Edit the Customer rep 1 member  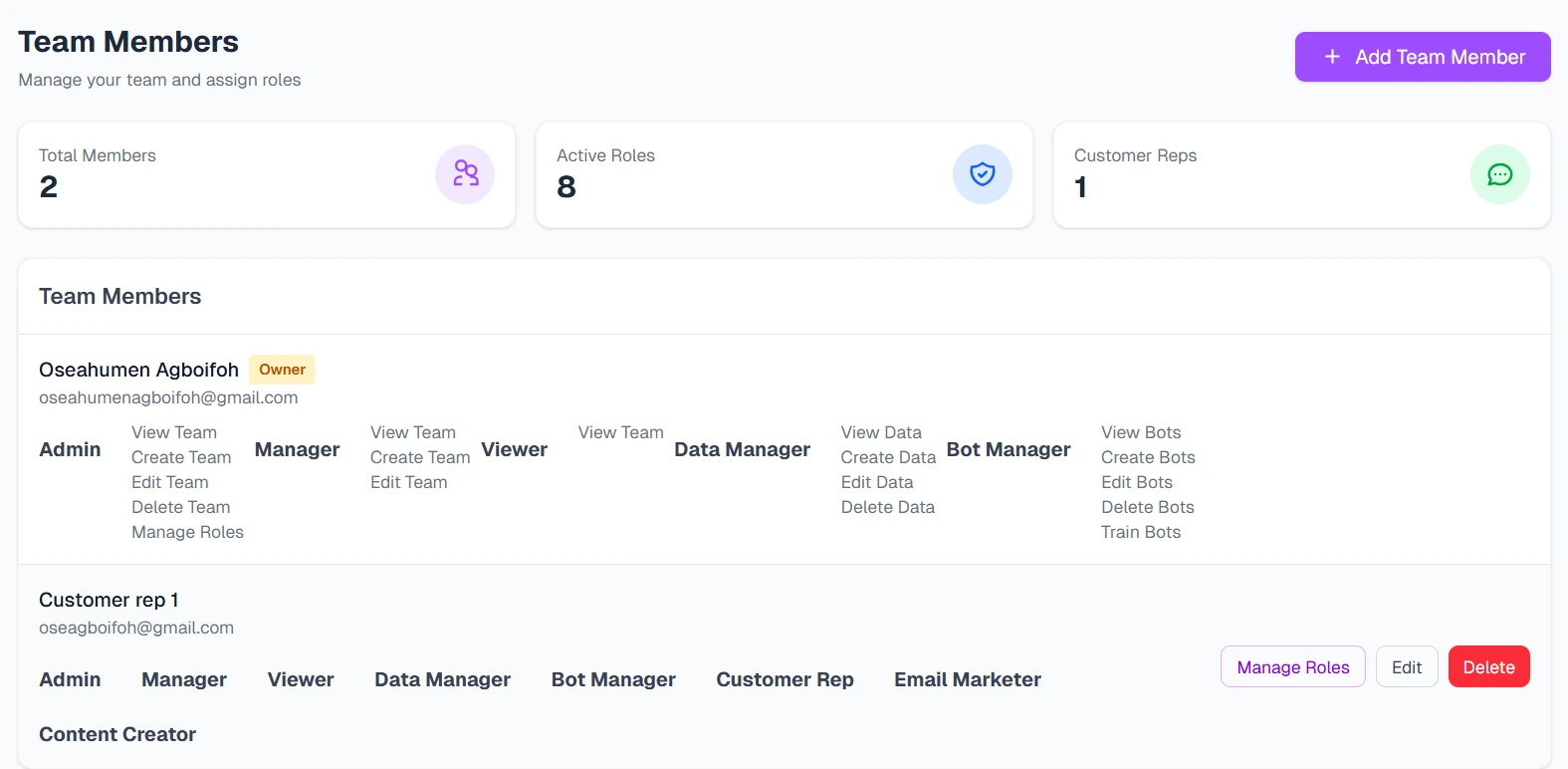tap(1406, 667)
